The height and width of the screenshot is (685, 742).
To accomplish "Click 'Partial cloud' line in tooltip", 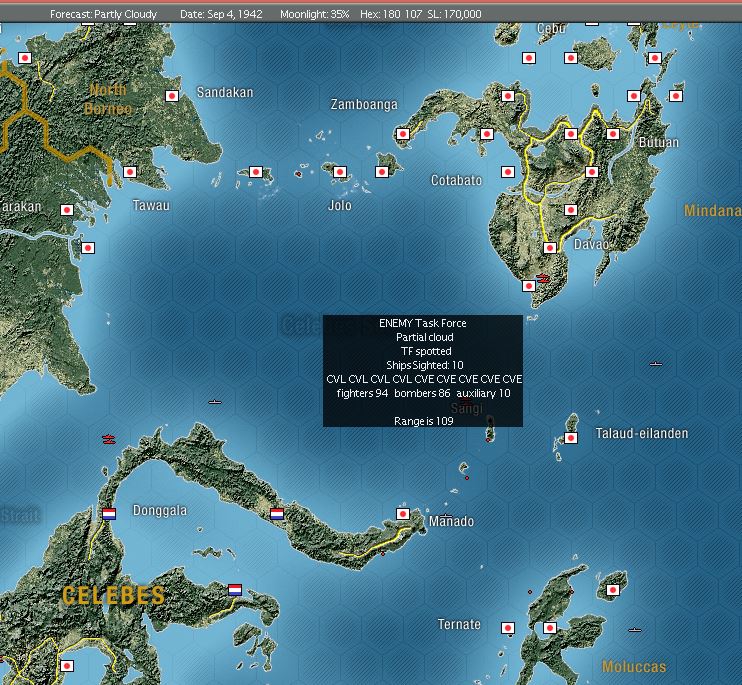I will 424,337.
